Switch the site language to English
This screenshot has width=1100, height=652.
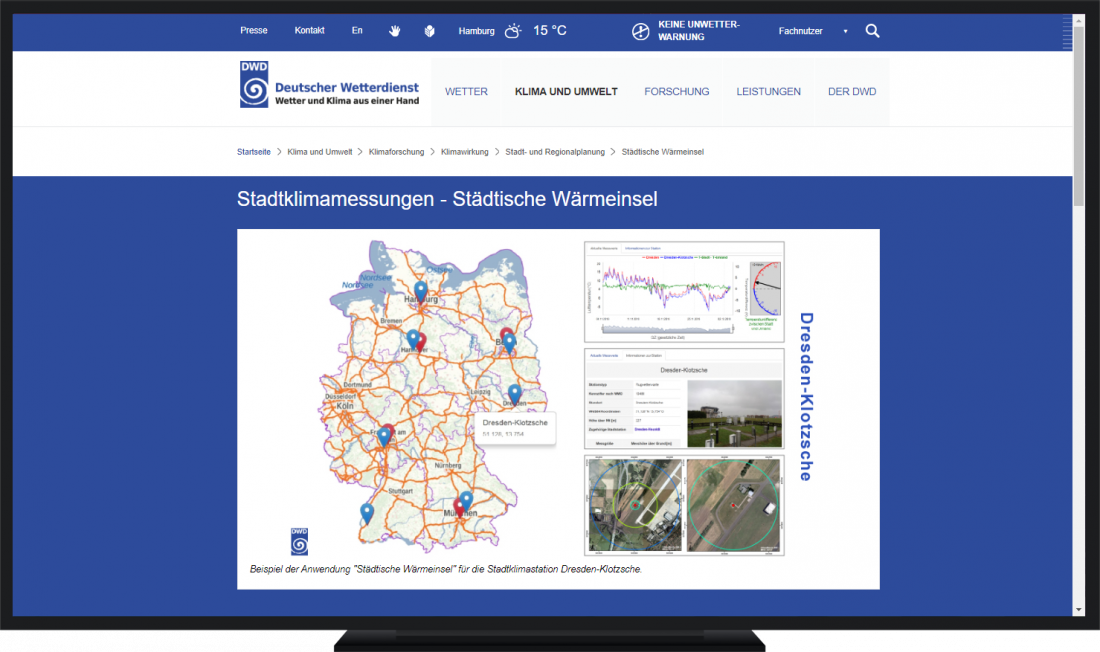point(357,30)
